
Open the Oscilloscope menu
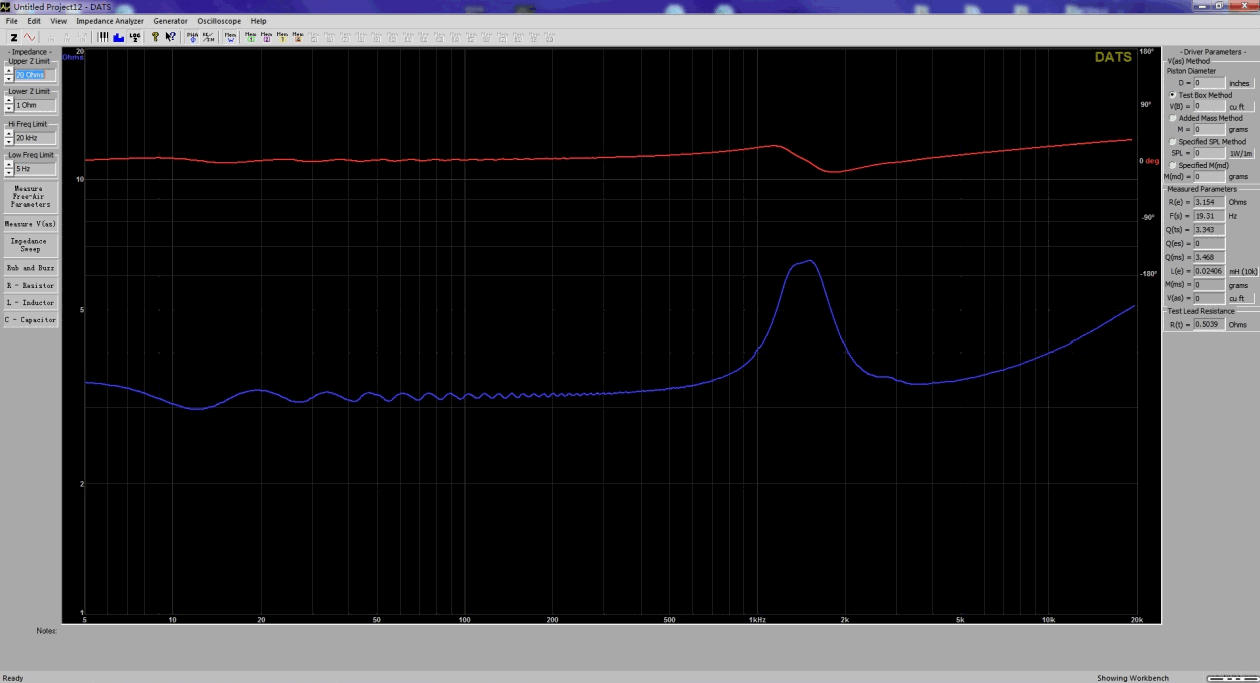point(219,21)
